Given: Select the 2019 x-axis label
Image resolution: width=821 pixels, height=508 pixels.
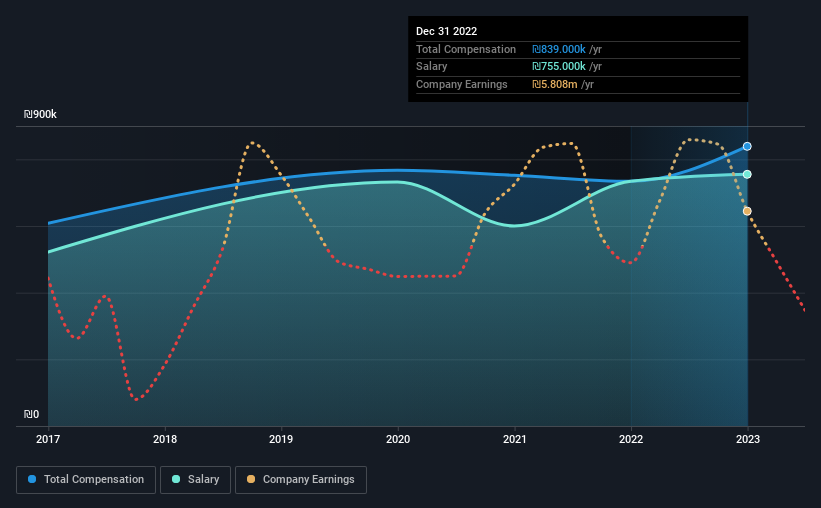Looking at the screenshot, I should 281,439.
